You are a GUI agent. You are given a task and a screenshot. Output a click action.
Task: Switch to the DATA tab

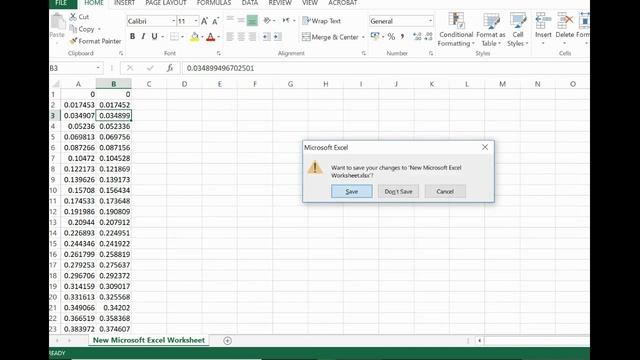coord(249,3)
